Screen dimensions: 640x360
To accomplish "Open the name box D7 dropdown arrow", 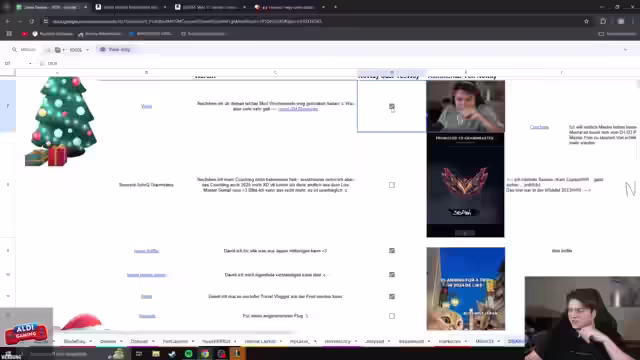I will pyautogui.click(x=30, y=64).
